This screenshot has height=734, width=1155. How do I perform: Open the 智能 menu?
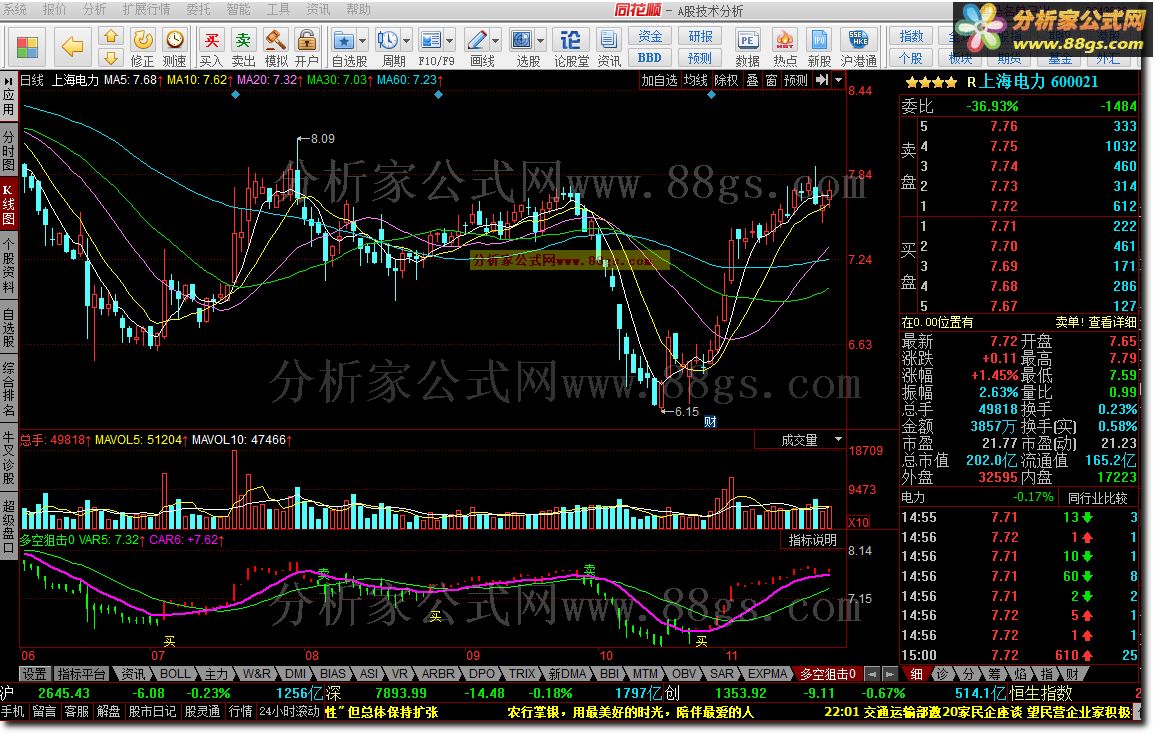pyautogui.click(x=238, y=9)
